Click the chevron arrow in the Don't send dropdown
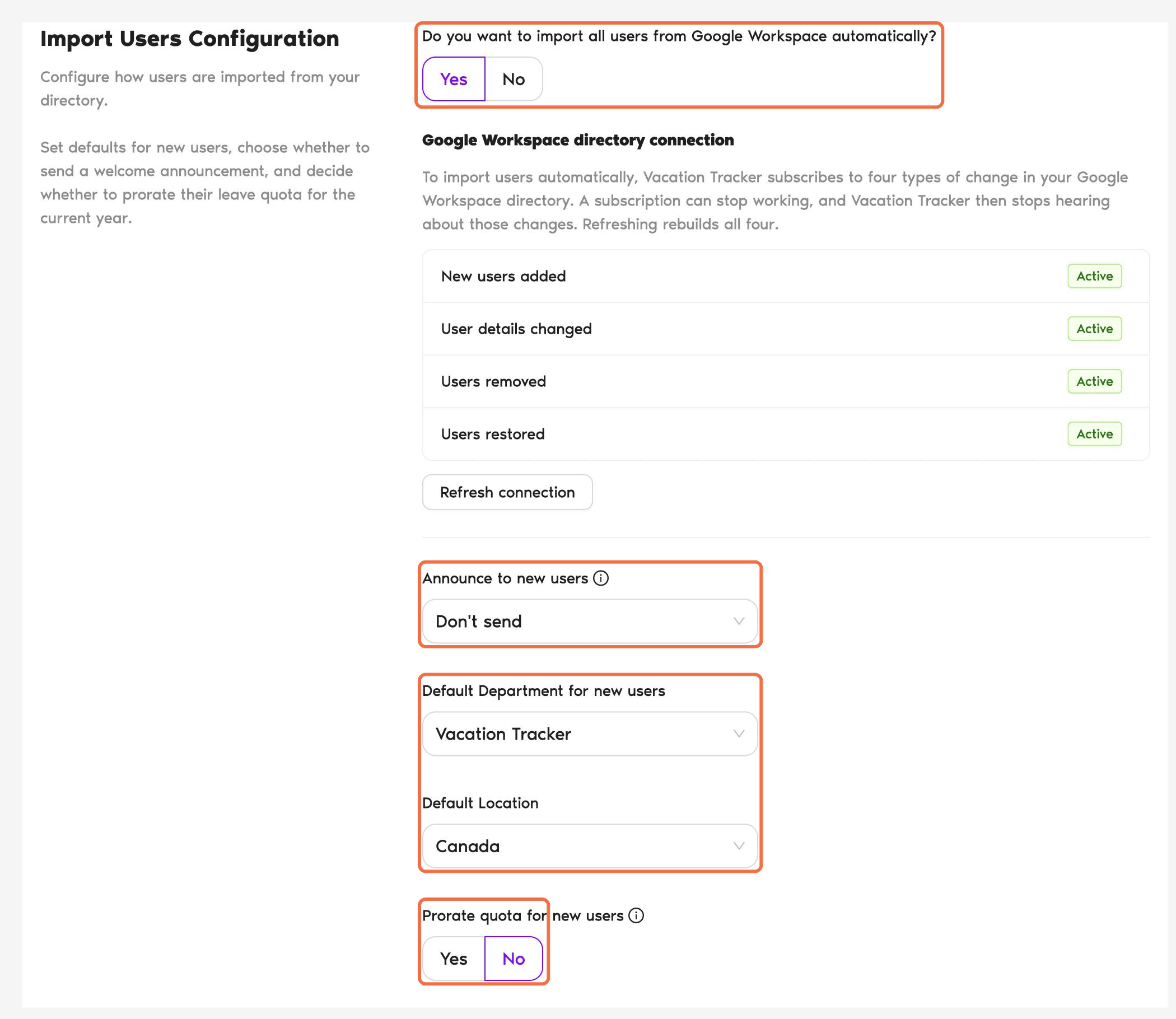This screenshot has width=1176, height=1019. (739, 621)
